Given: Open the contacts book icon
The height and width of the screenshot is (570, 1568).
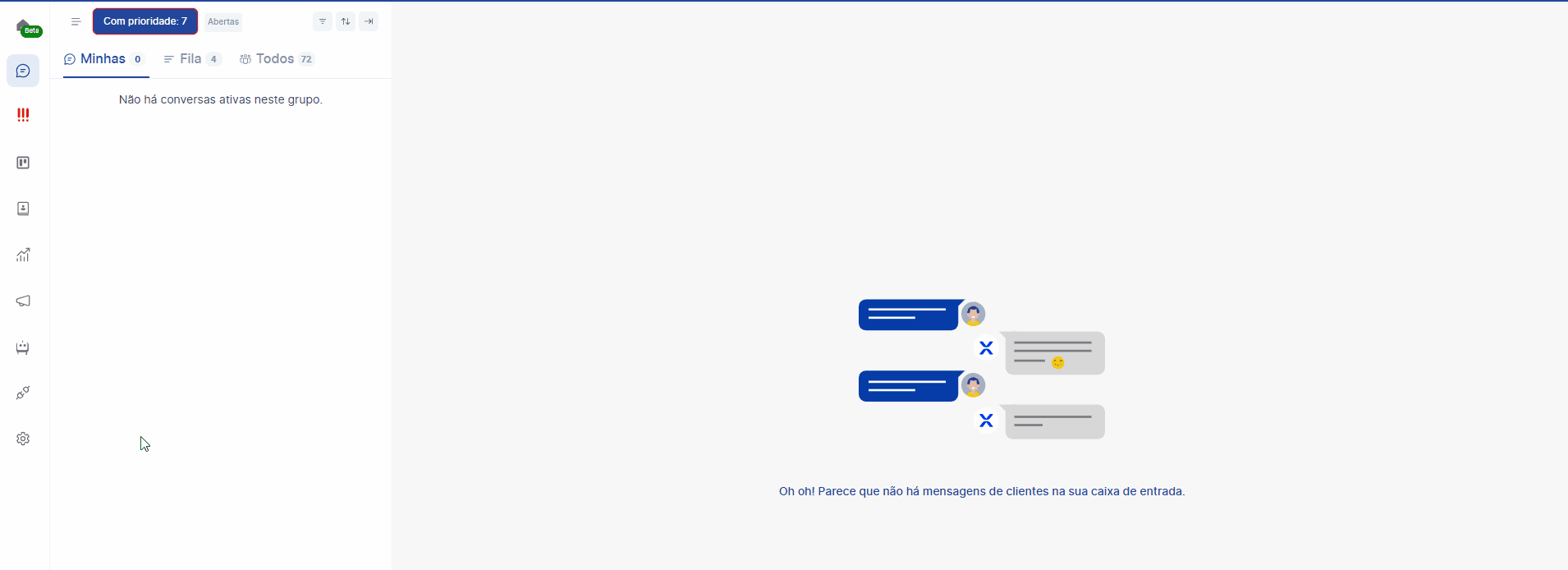Looking at the screenshot, I should tap(23, 209).
